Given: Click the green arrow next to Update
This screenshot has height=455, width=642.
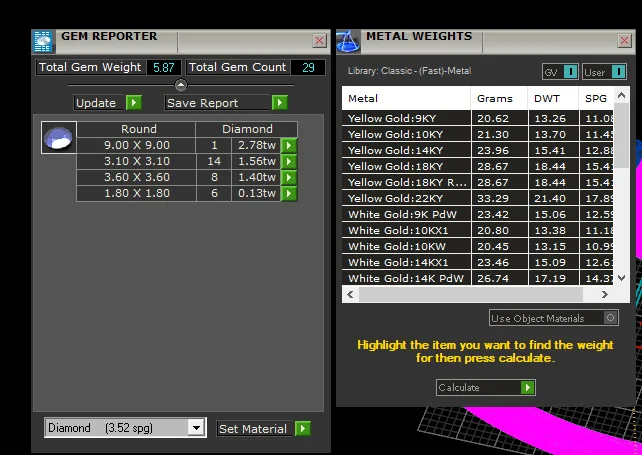Looking at the screenshot, I should coord(133,102).
